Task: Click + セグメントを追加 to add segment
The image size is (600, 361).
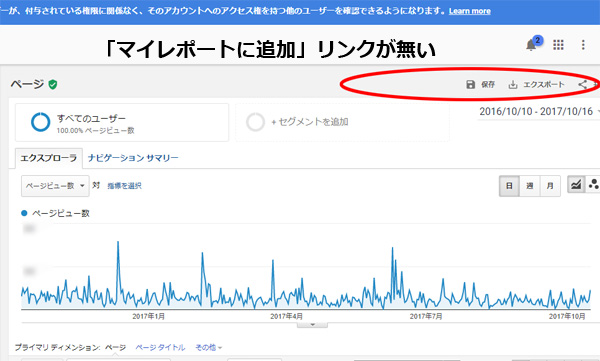Action: 342,123
